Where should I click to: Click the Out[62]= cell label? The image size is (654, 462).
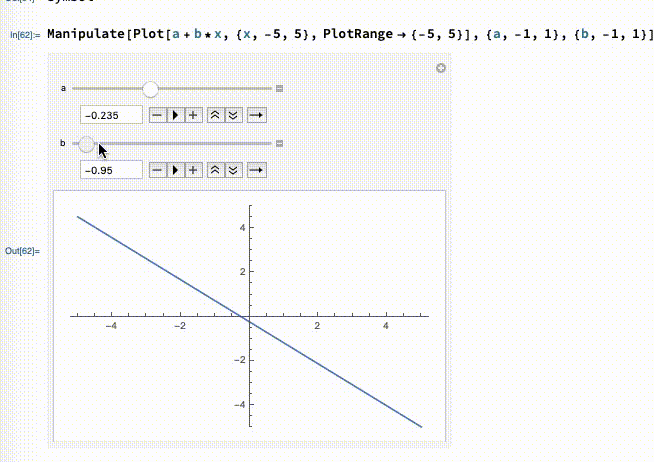click(x=23, y=251)
